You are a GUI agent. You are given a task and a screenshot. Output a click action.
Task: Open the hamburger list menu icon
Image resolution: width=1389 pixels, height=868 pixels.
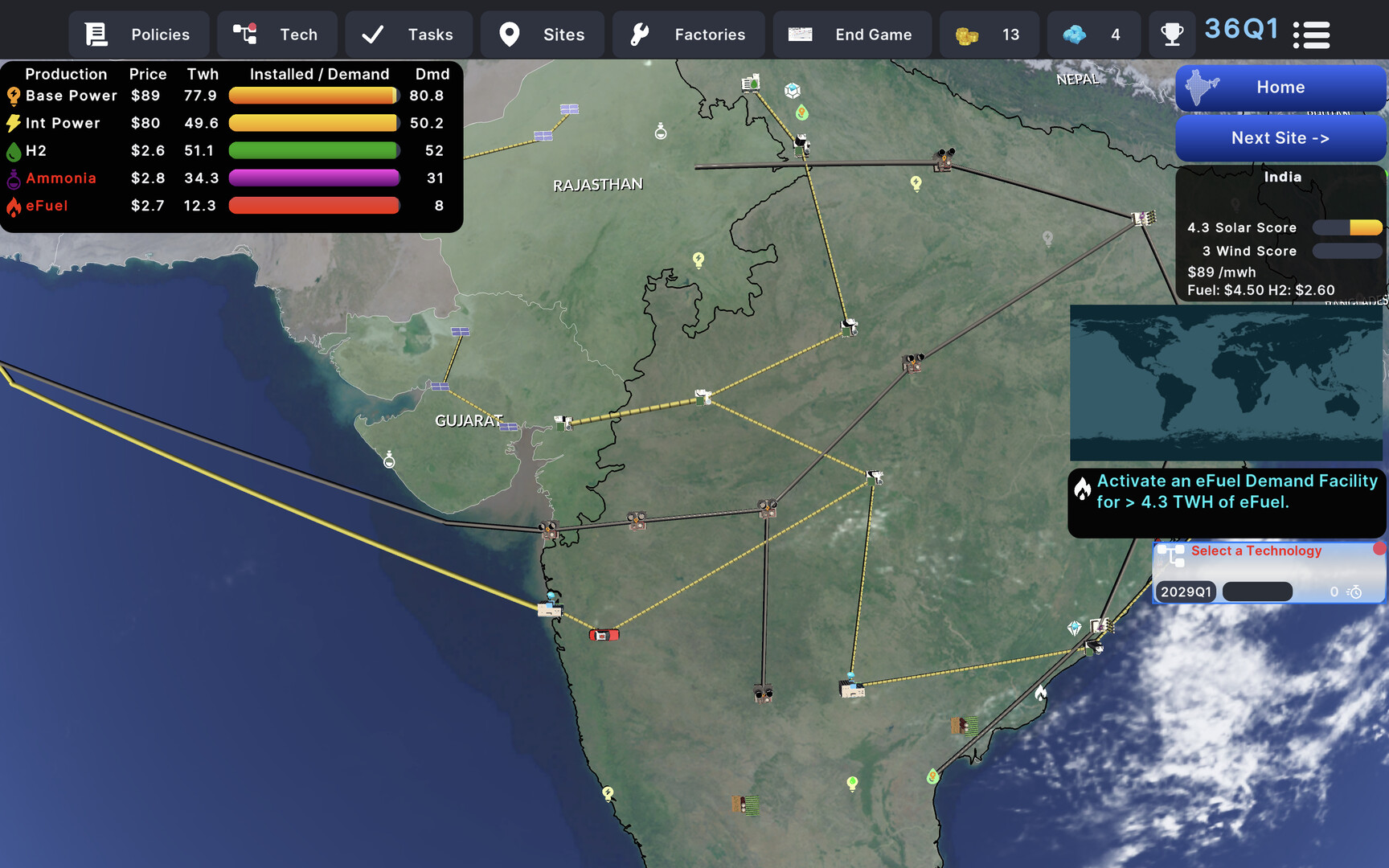tap(1311, 35)
